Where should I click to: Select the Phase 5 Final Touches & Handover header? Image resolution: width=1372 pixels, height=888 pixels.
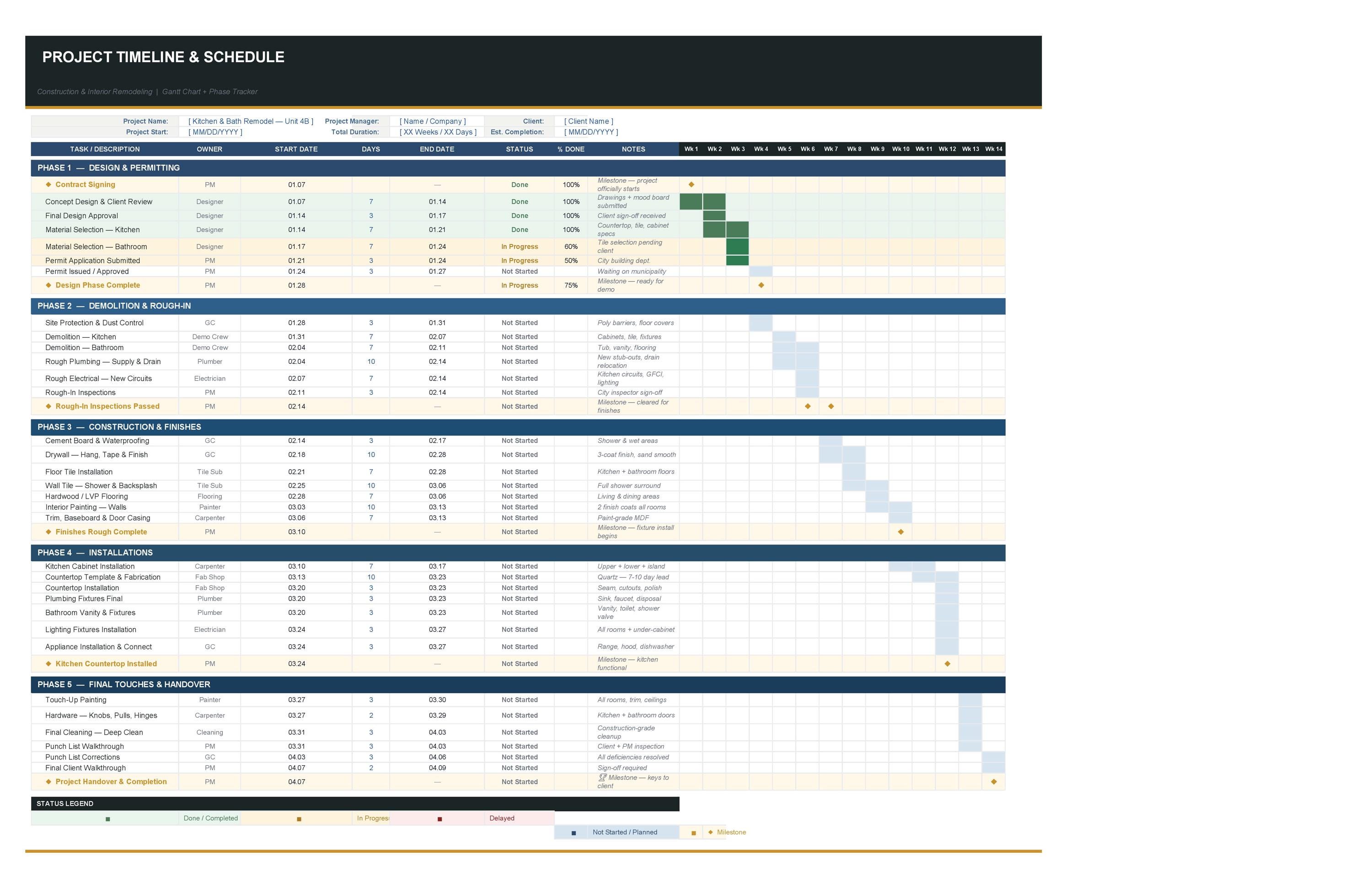(518, 684)
